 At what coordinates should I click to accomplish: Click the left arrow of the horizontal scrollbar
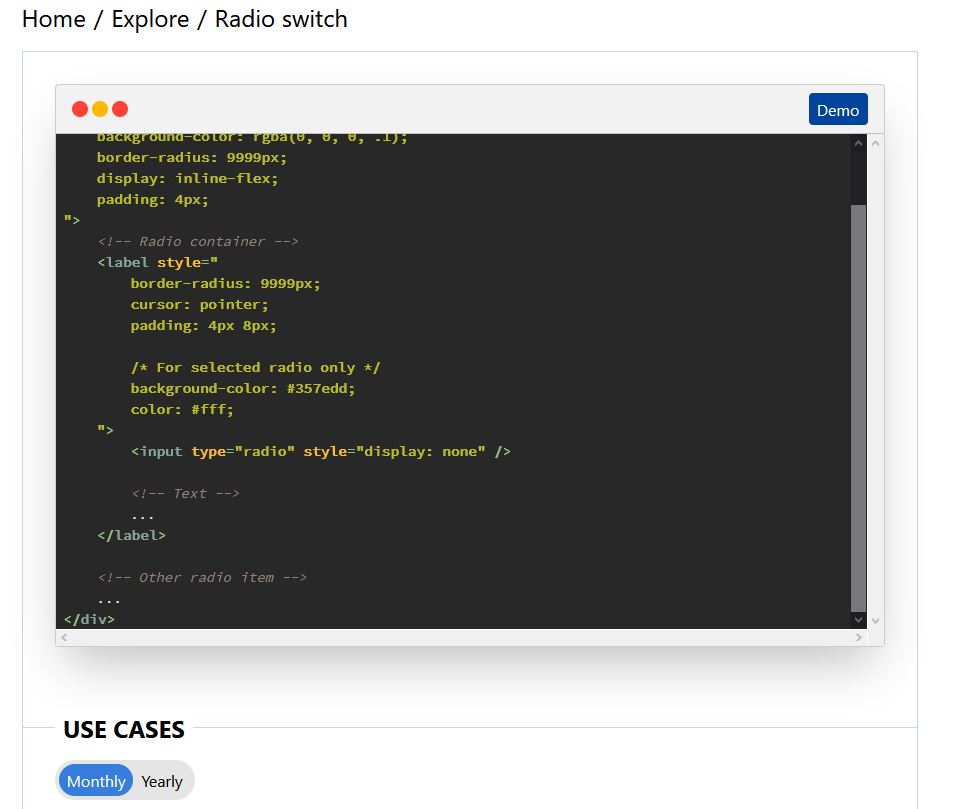tap(64, 637)
